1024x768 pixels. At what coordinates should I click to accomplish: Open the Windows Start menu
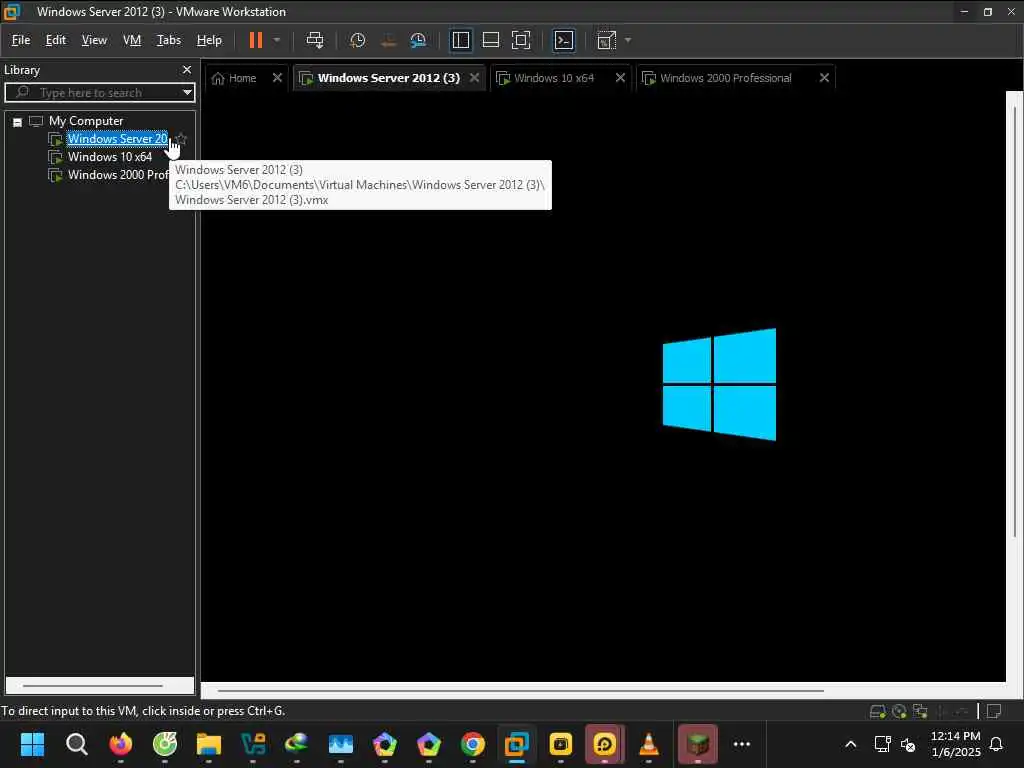point(33,744)
